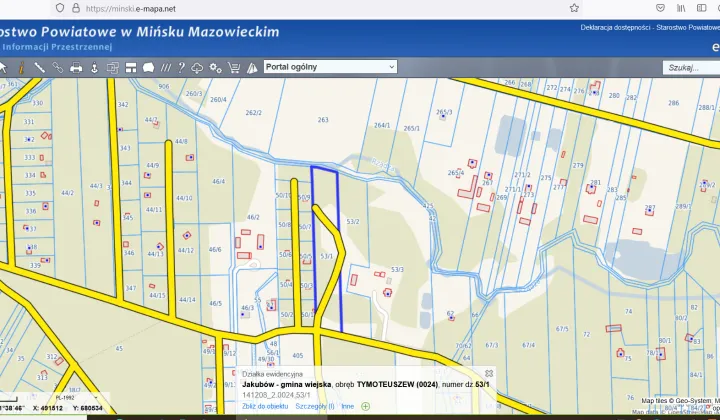720x420 pixels.
Task: Click parcel label 342 on map
Action: point(123,105)
